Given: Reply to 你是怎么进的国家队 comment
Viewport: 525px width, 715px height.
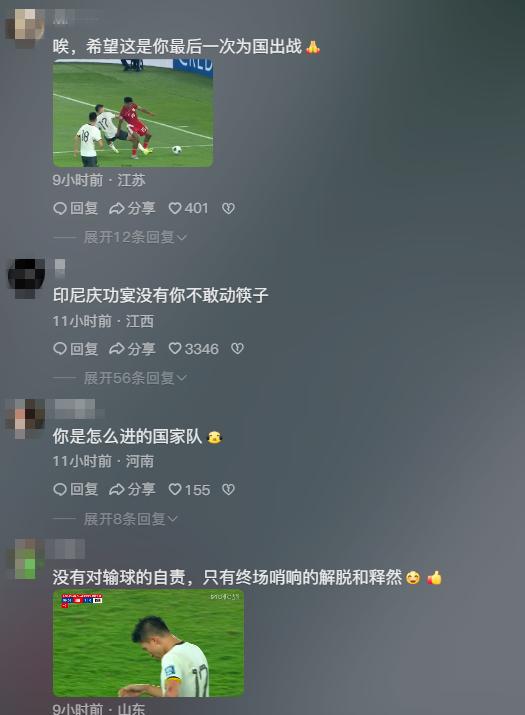Looking at the screenshot, I should click(x=76, y=489).
